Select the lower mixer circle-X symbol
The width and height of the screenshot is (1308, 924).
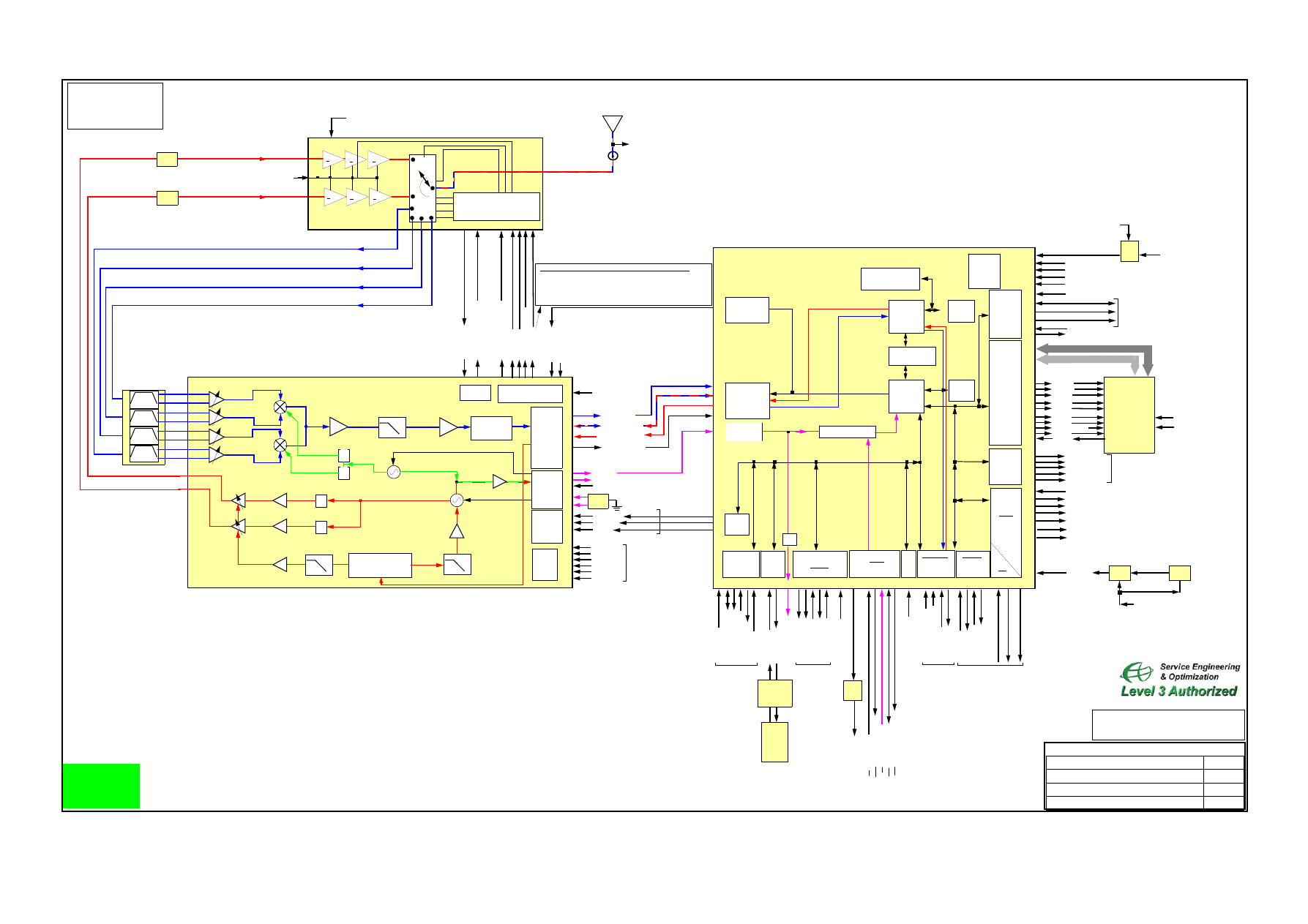pyautogui.click(x=280, y=445)
